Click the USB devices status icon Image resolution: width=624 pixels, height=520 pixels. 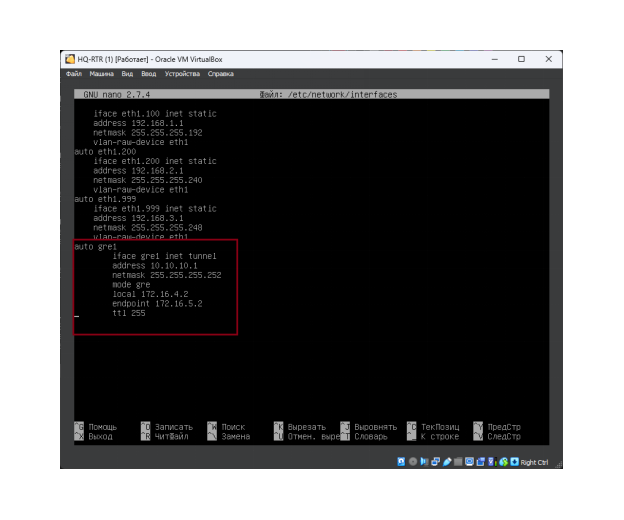(x=447, y=462)
